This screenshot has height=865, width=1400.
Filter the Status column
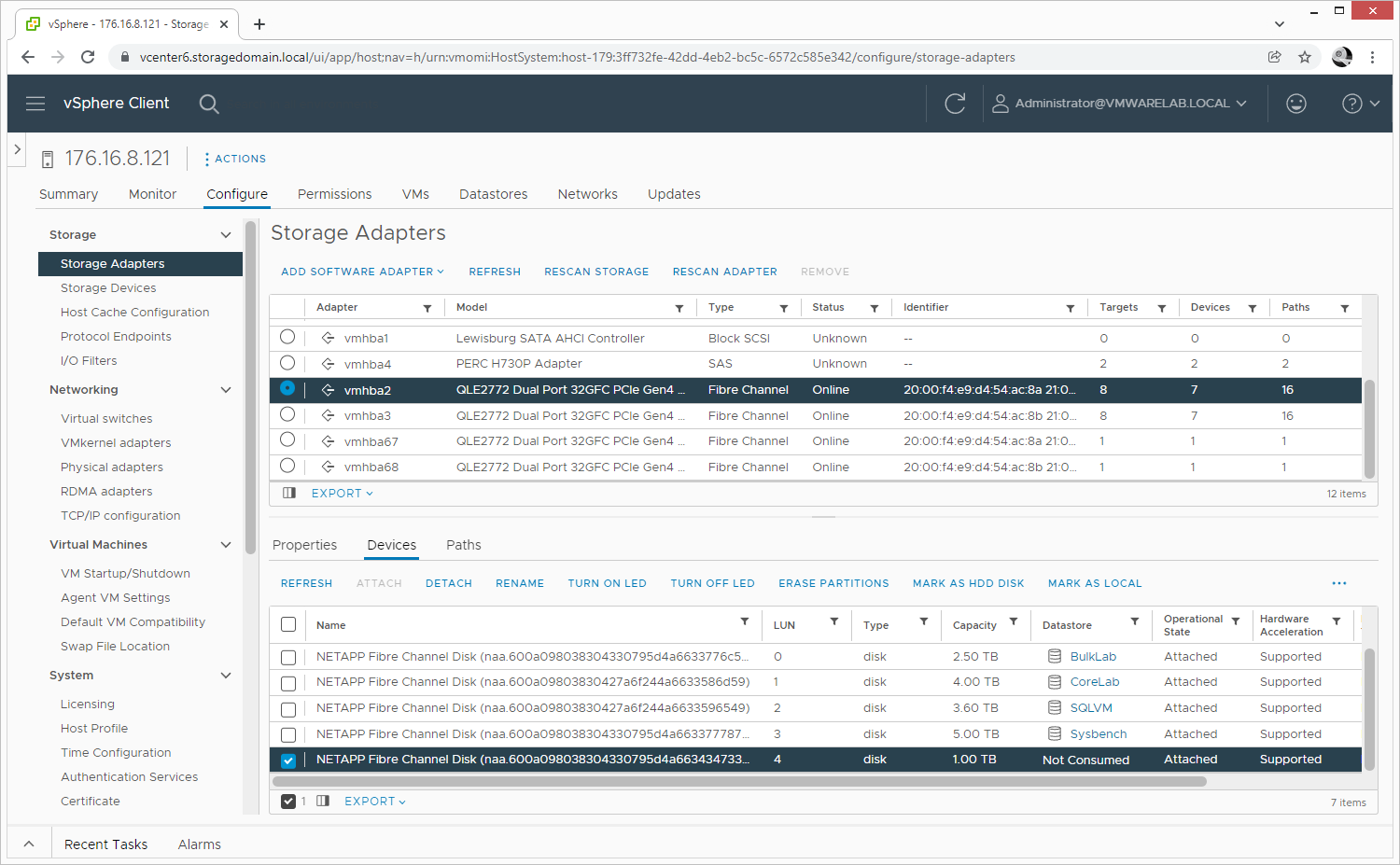[x=875, y=308]
